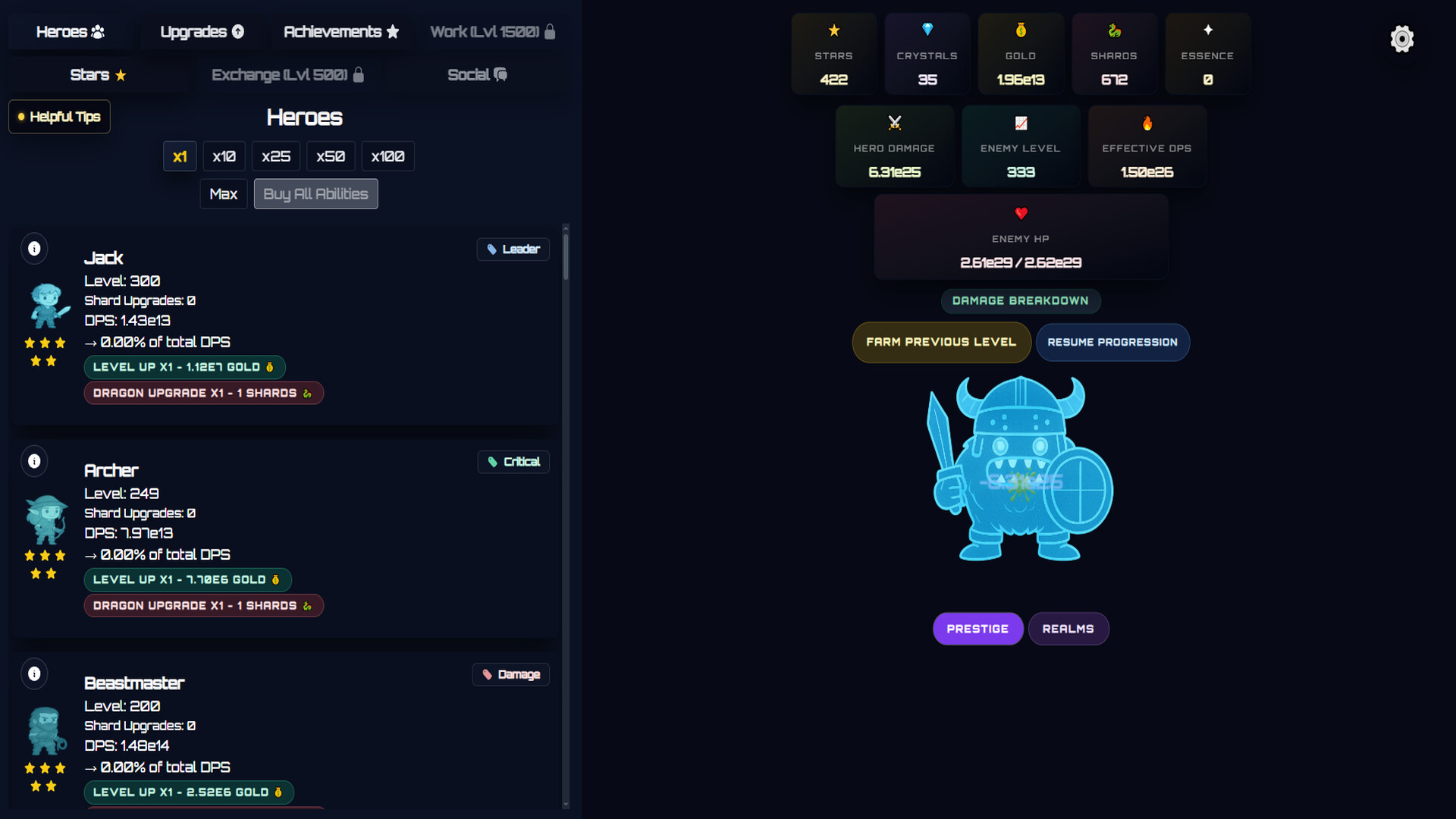
Task: Select the x100 purchase multiplier
Action: pos(388,156)
